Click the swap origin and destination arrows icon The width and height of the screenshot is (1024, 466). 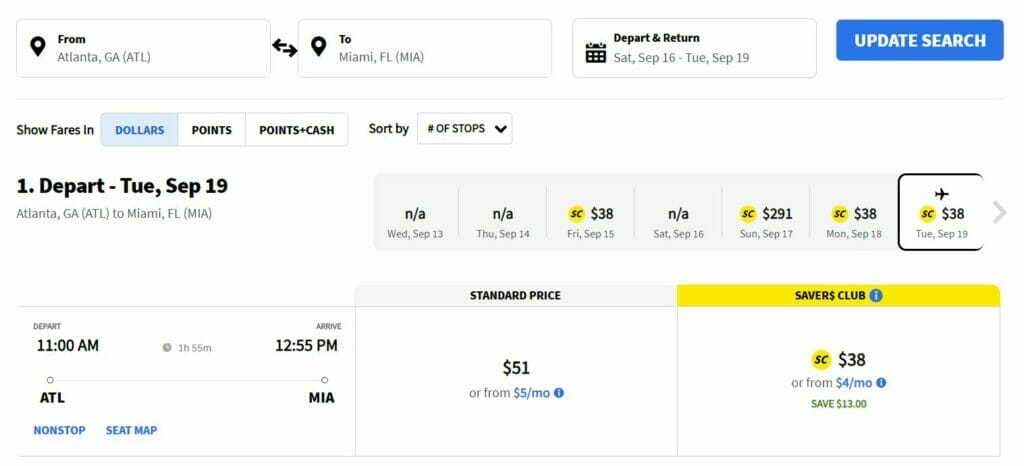click(284, 48)
